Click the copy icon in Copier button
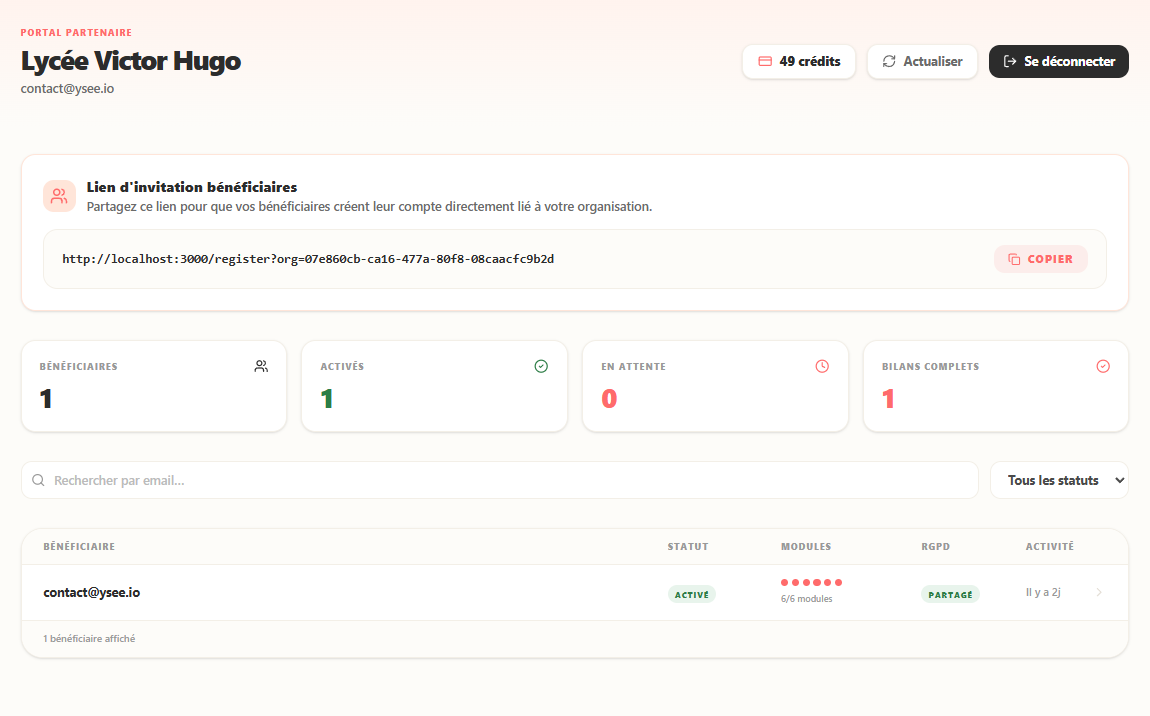Image resolution: width=1150 pixels, height=716 pixels. click(1014, 259)
